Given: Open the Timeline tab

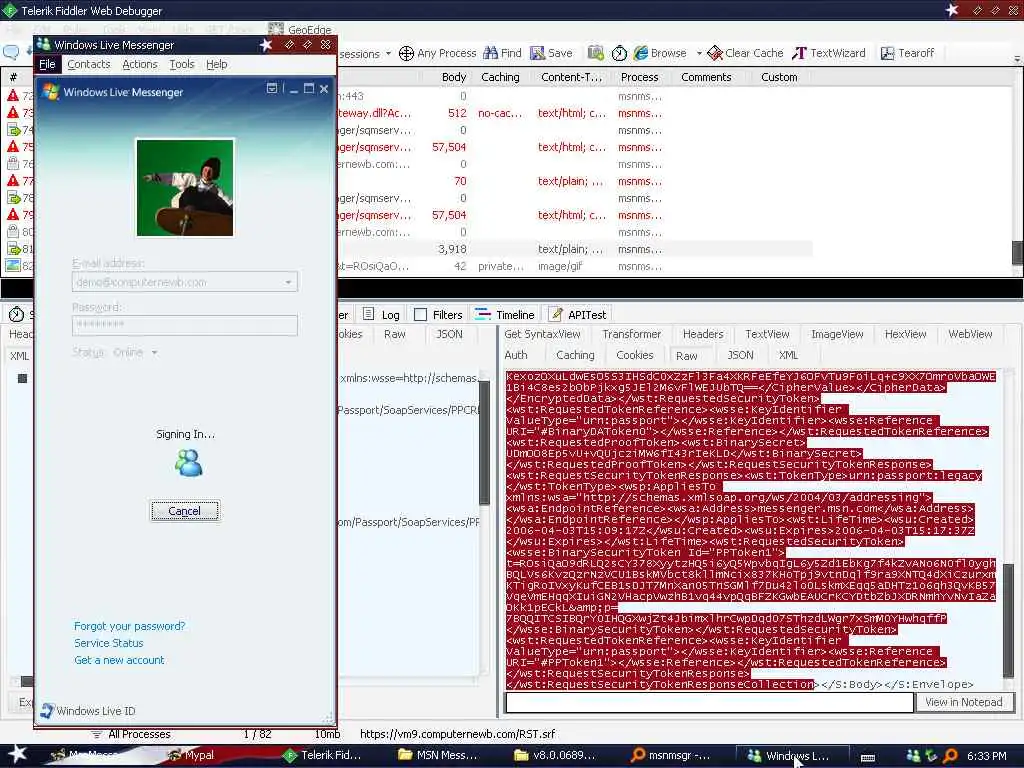Looking at the screenshot, I should [x=505, y=315].
